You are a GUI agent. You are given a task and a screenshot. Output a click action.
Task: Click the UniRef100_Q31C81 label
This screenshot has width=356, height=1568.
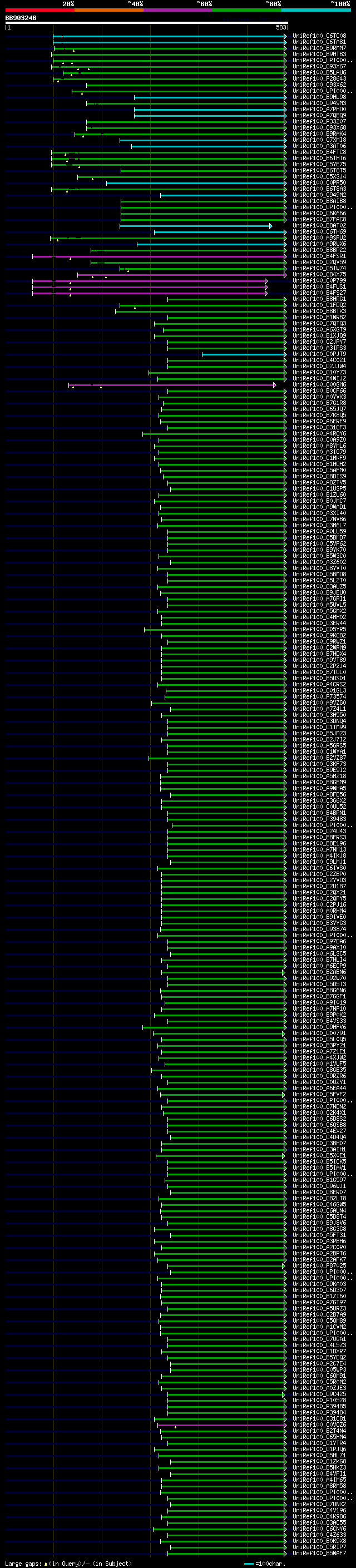[319, 1418]
